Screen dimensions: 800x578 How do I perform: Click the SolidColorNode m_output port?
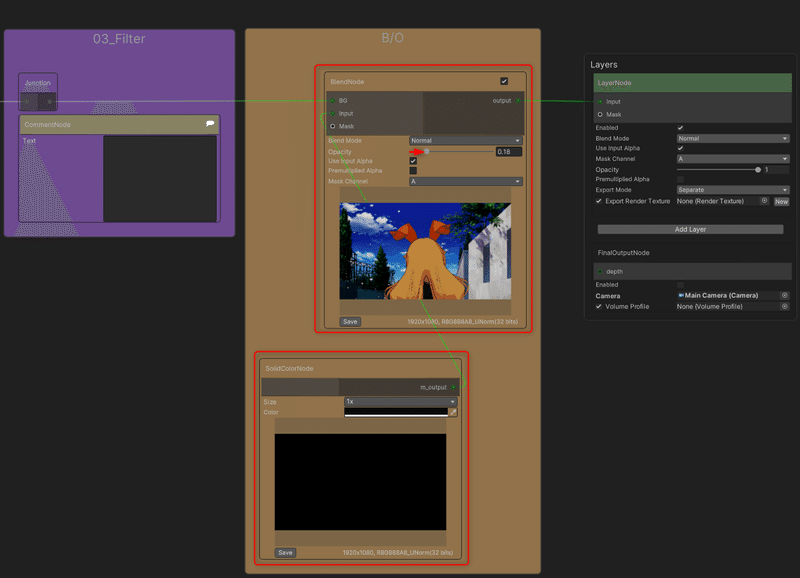click(453, 387)
